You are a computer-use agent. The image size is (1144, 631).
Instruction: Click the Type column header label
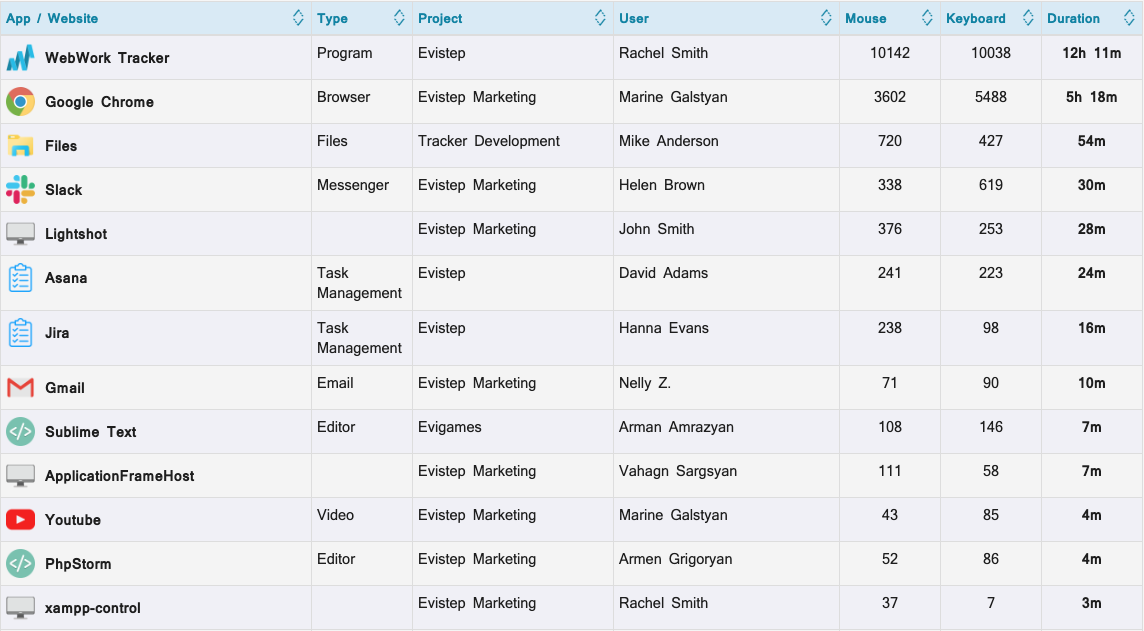(332, 19)
